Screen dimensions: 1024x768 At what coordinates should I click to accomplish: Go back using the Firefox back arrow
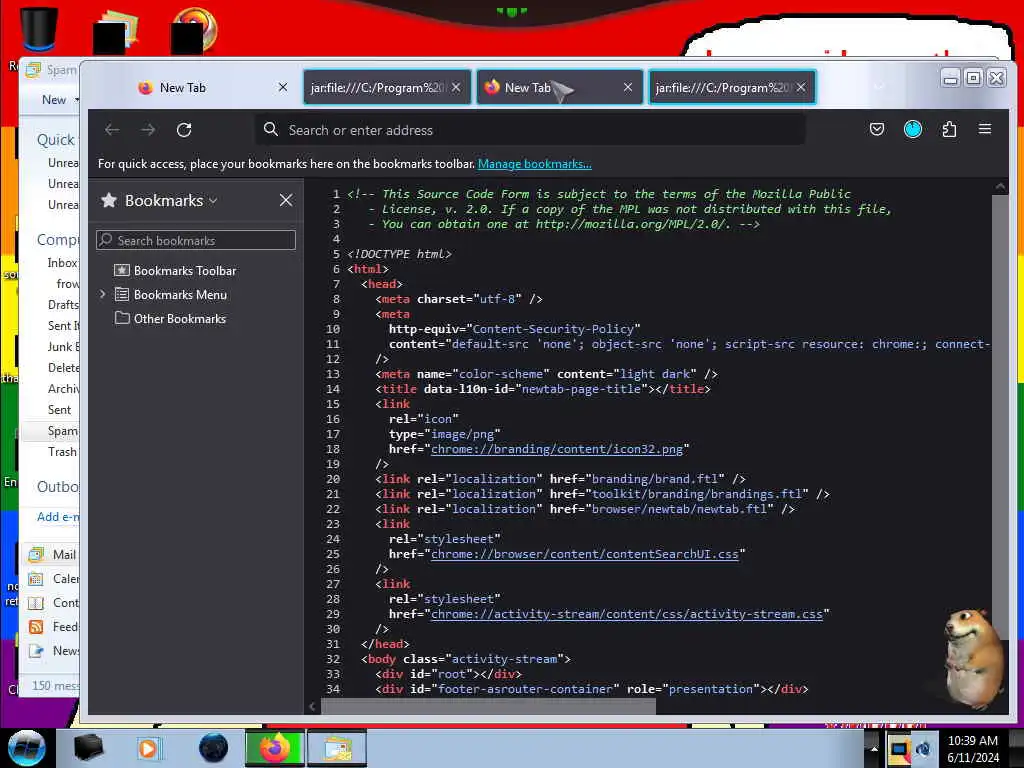(112, 130)
